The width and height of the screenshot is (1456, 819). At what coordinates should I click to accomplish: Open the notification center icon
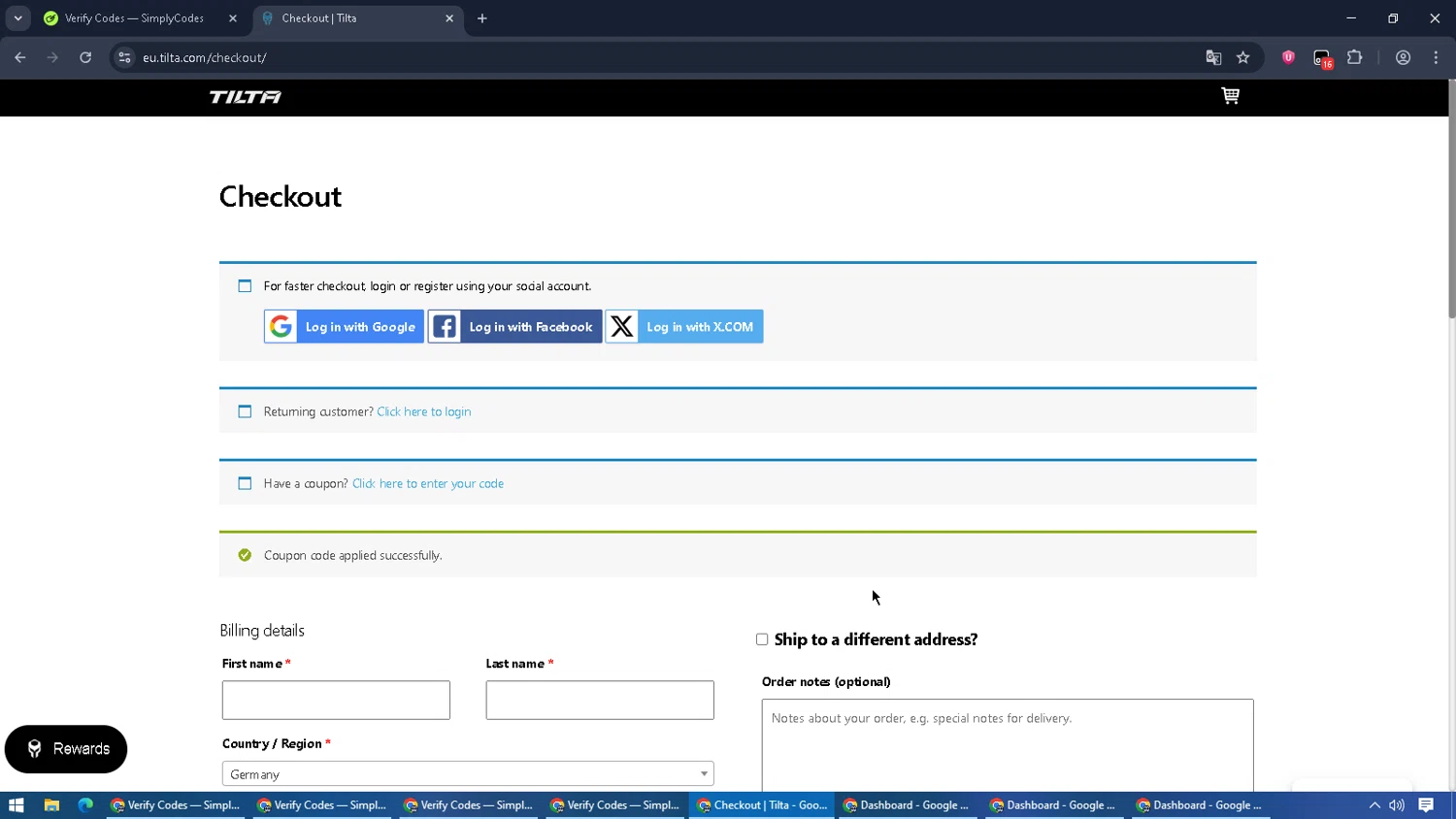[1426, 805]
